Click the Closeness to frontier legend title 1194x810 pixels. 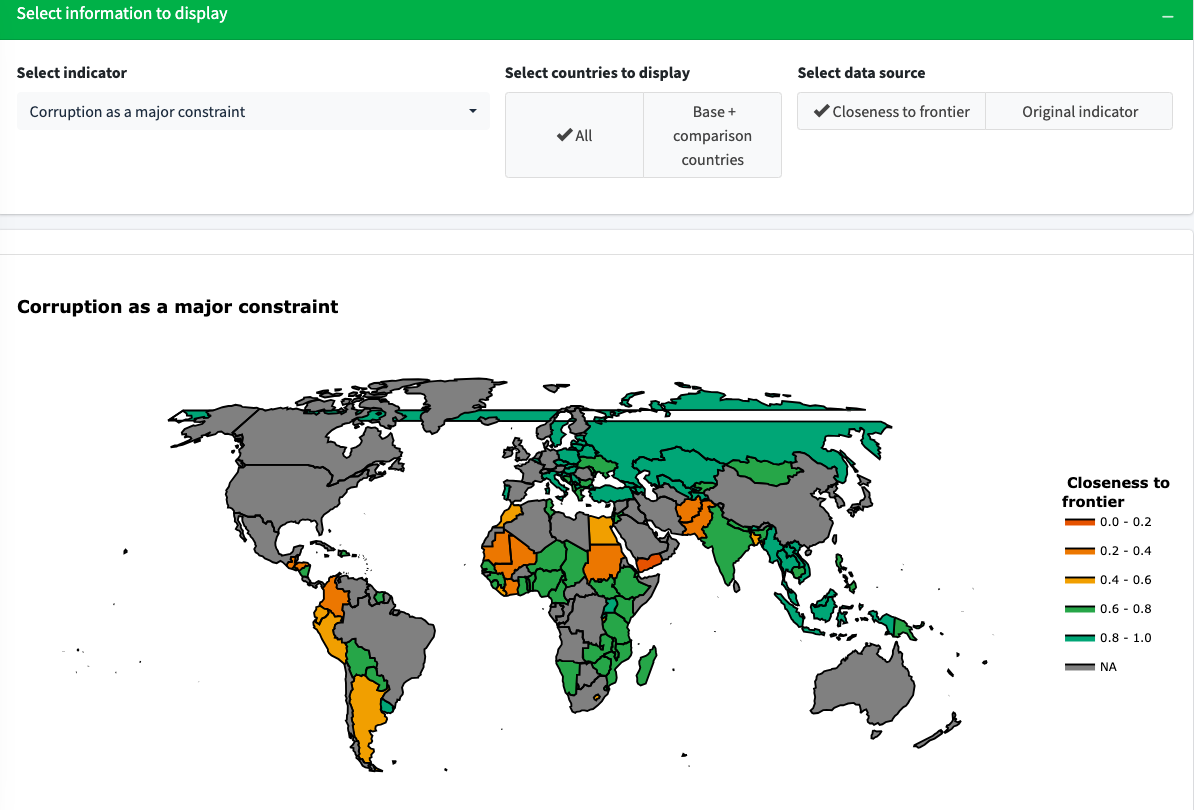[1116, 492]
